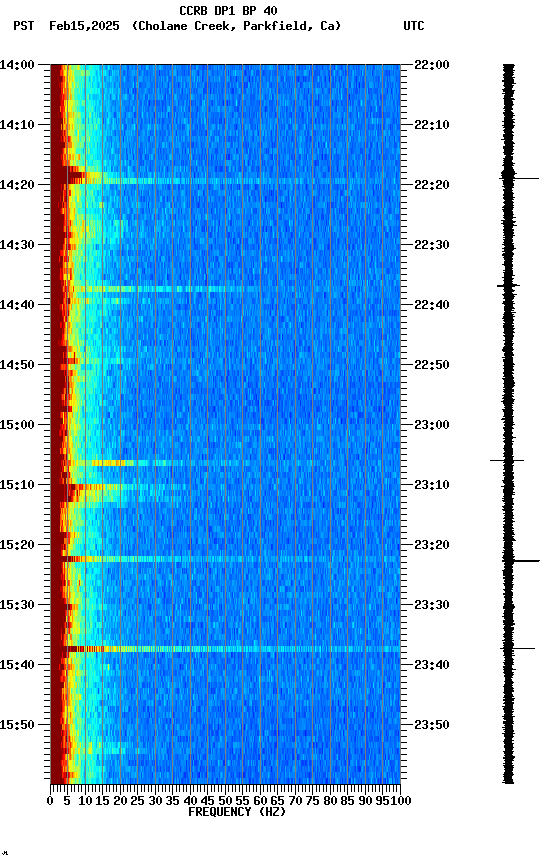The image size is (552, 864).
Task: Click the "UTC" timezone label
Action: pyautogui.click(x=414, y=26)
